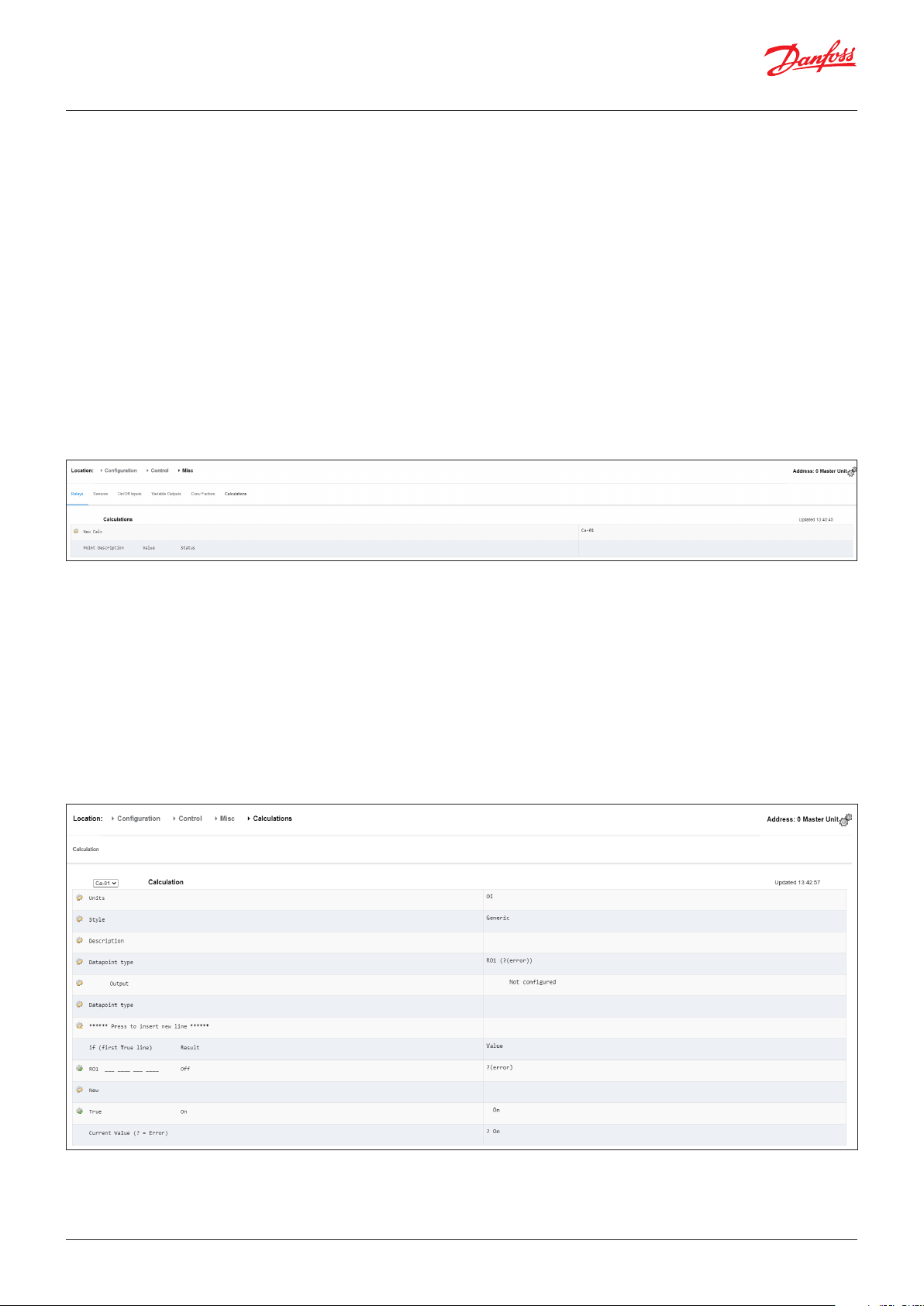Click the On result beside True
This screenshot has height=1306, width=924.
click(x=184, y=1111)
